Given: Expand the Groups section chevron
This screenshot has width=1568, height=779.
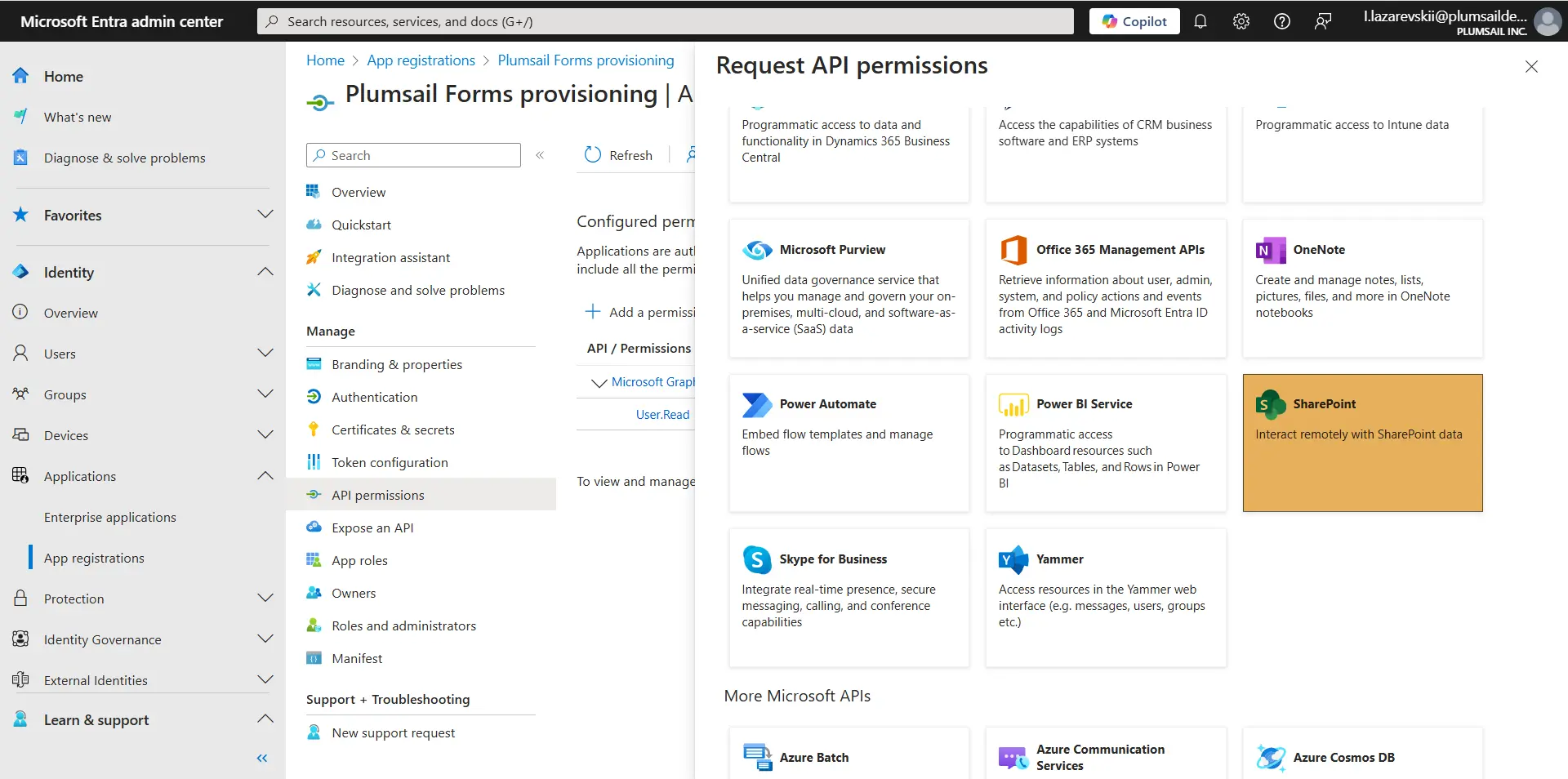Looking at the screenshot, I should coord(265,394).
